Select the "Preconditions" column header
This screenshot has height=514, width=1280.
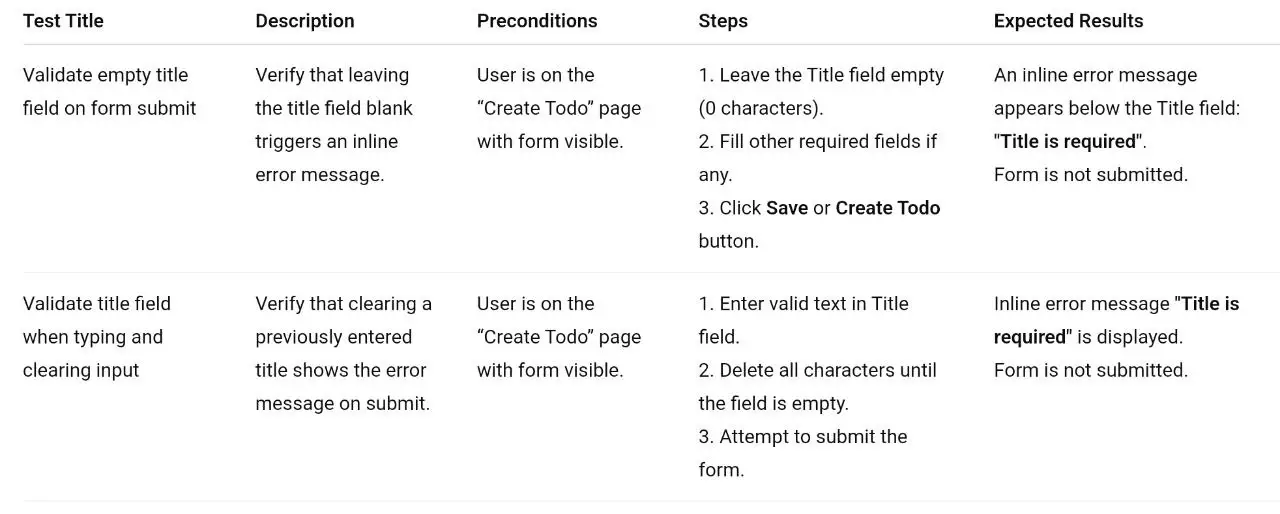537,21
